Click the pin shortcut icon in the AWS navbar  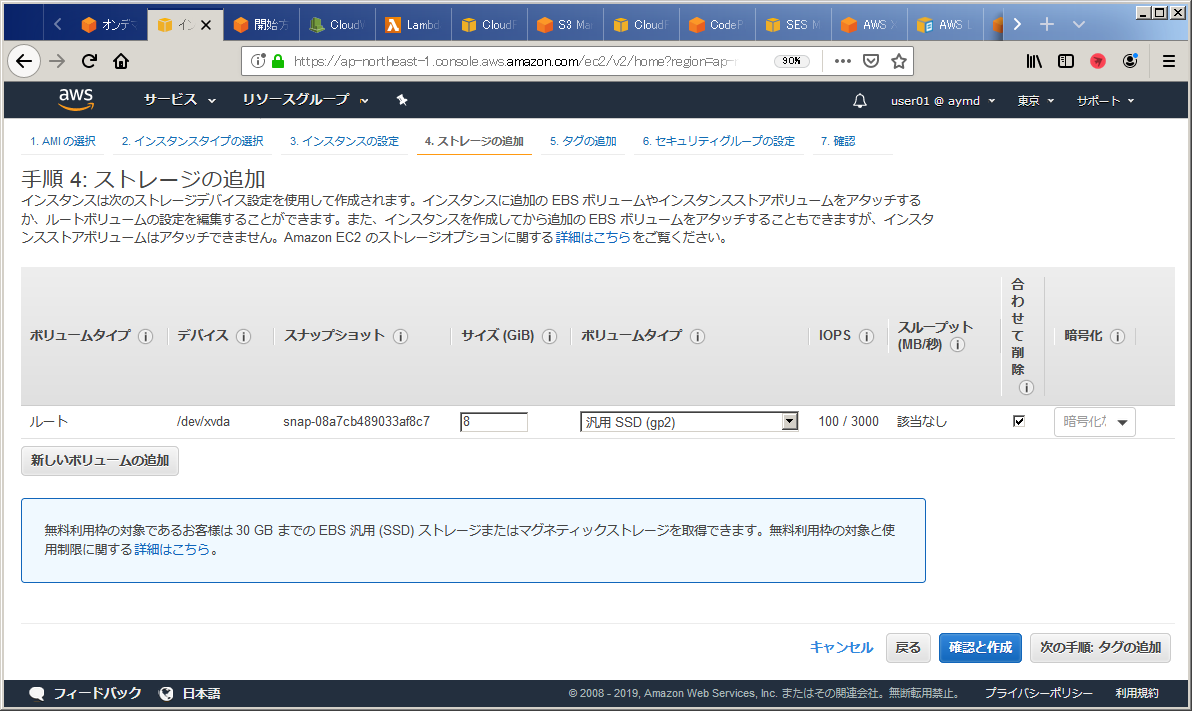point(402,100)
